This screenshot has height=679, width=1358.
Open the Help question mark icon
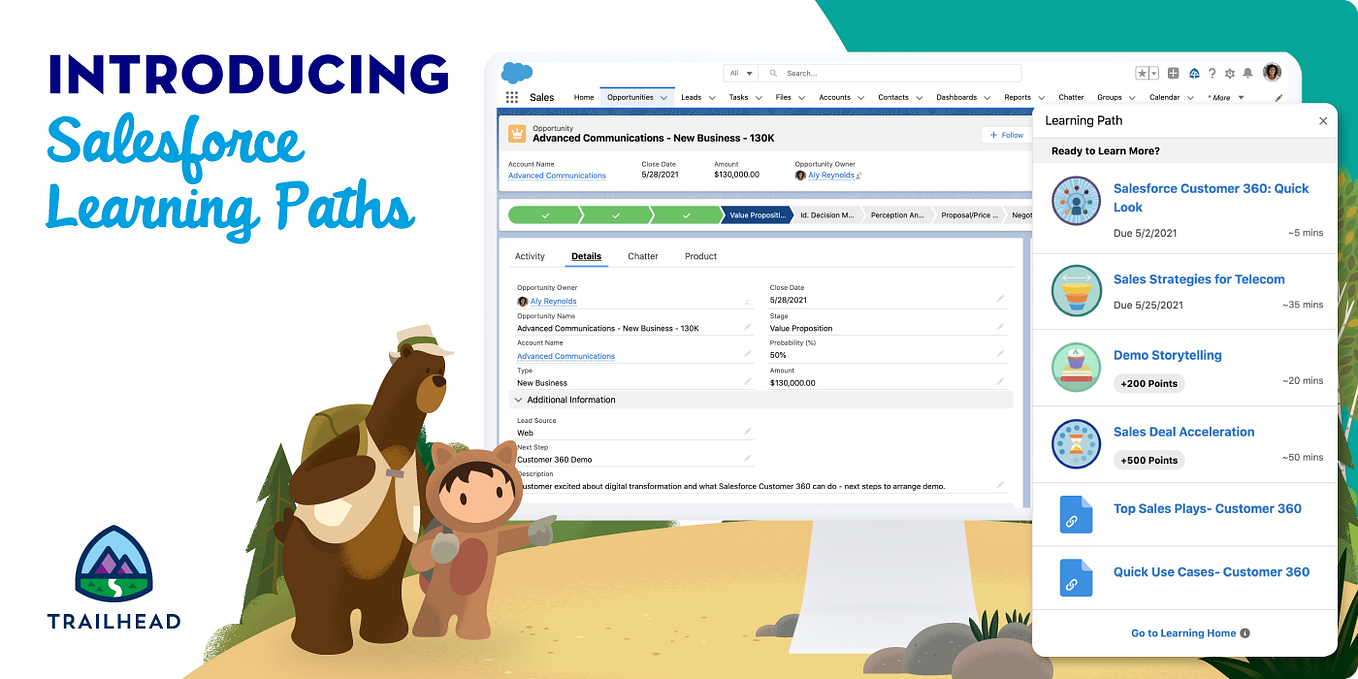(1212, 73)
